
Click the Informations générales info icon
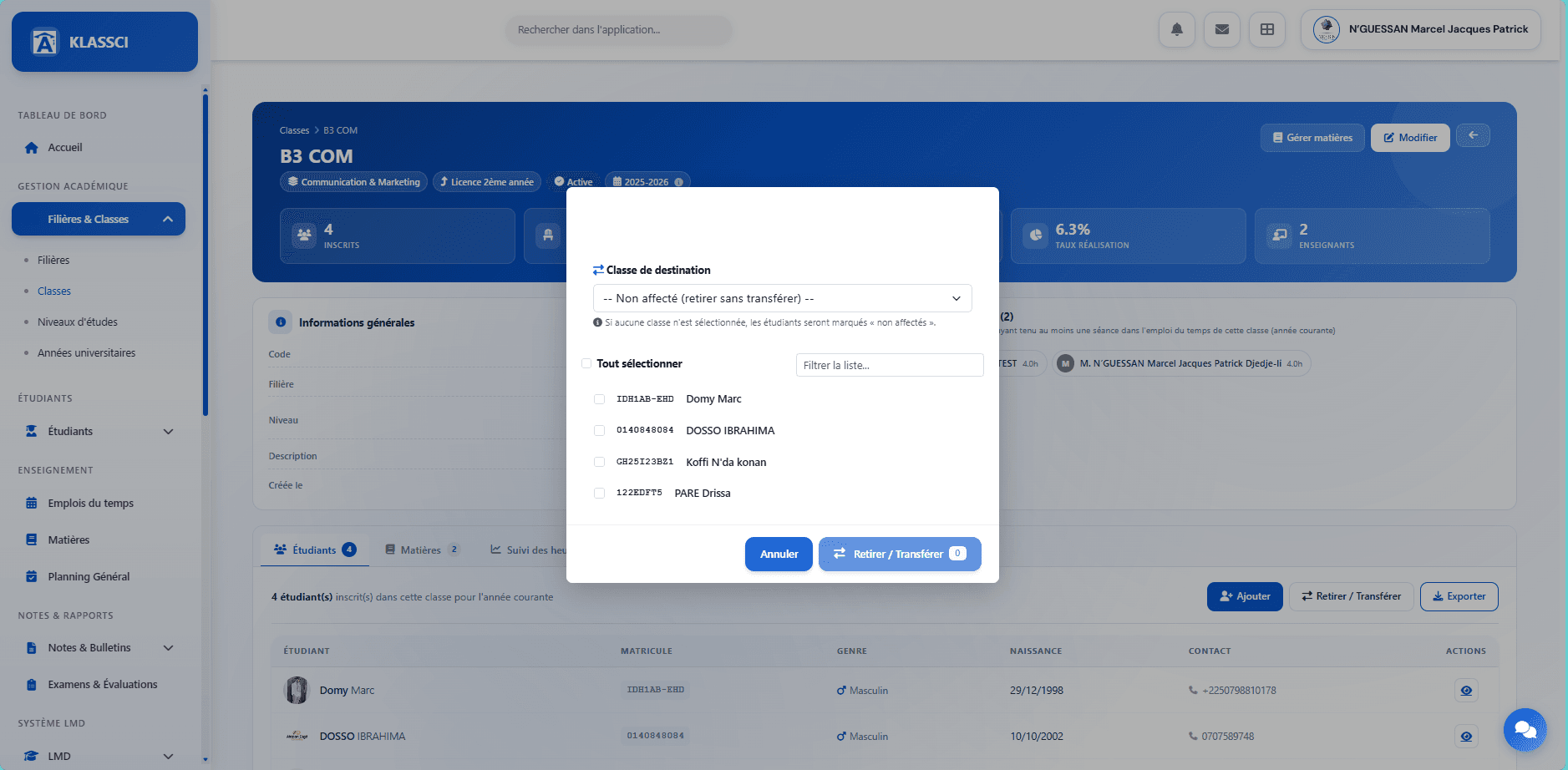pos(281,322)
